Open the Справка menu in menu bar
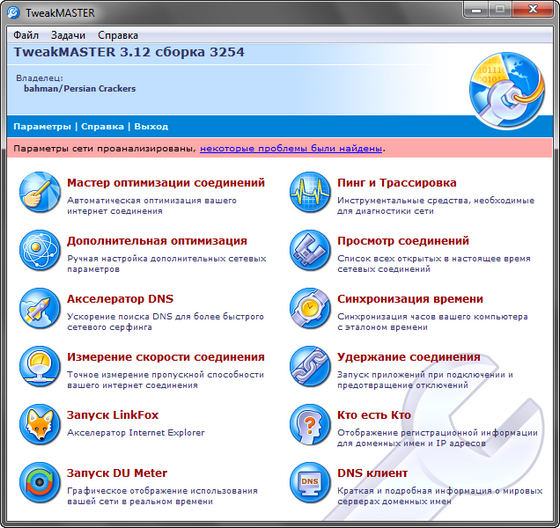Screen dimensions: 560x528 tap(118, 35)
